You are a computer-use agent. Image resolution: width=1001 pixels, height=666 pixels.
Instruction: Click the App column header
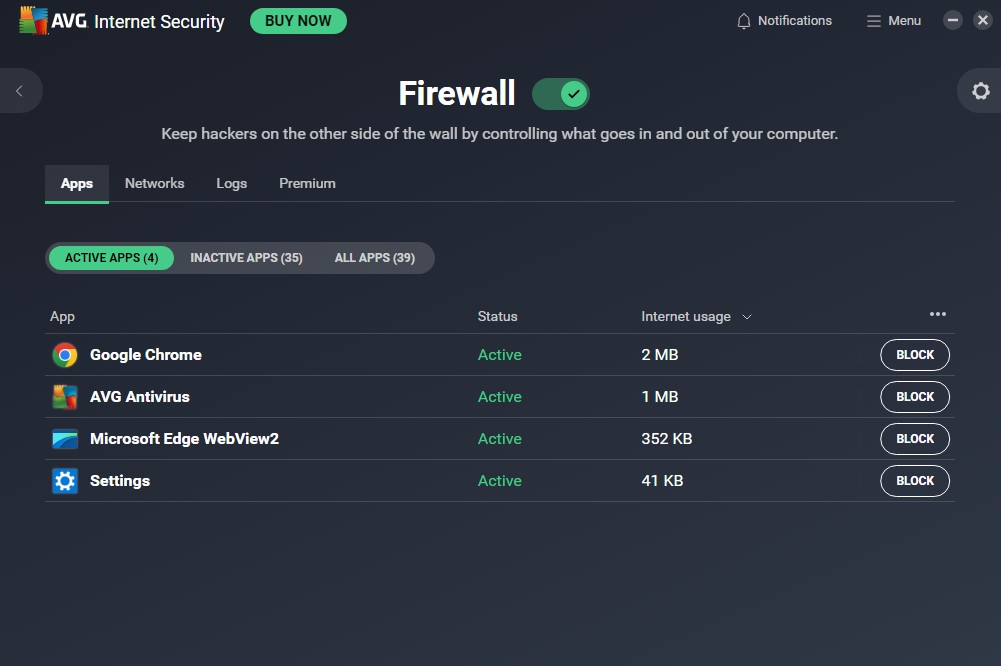(x=63, y=317)
